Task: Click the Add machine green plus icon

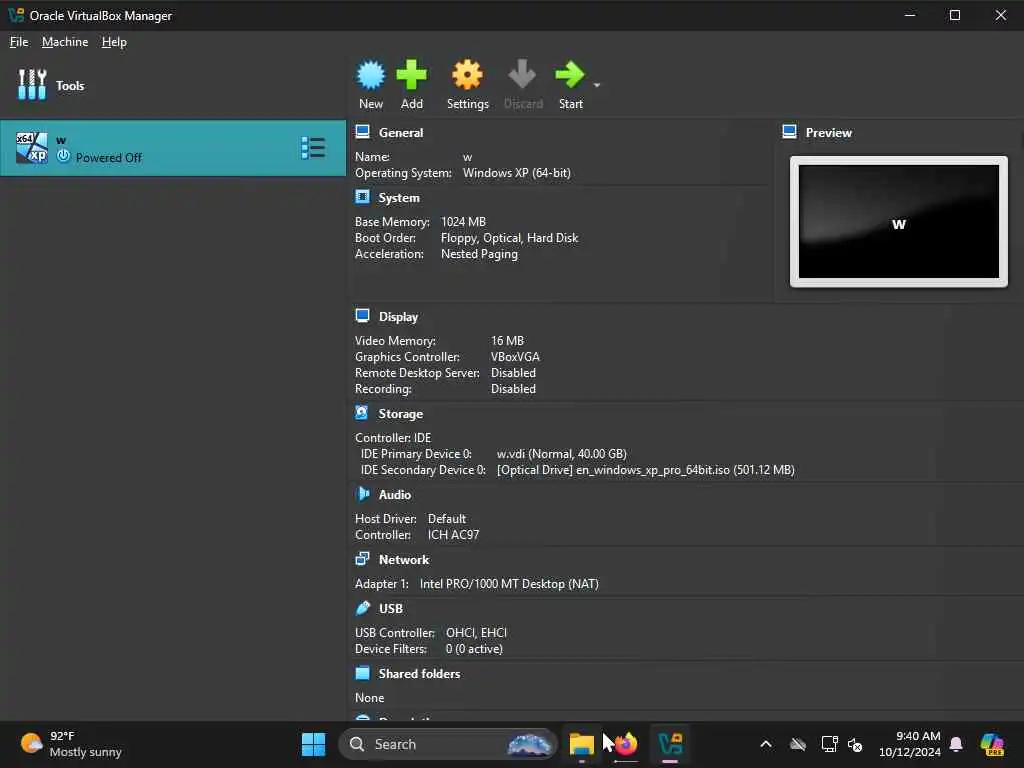Action: coord(411,75)
